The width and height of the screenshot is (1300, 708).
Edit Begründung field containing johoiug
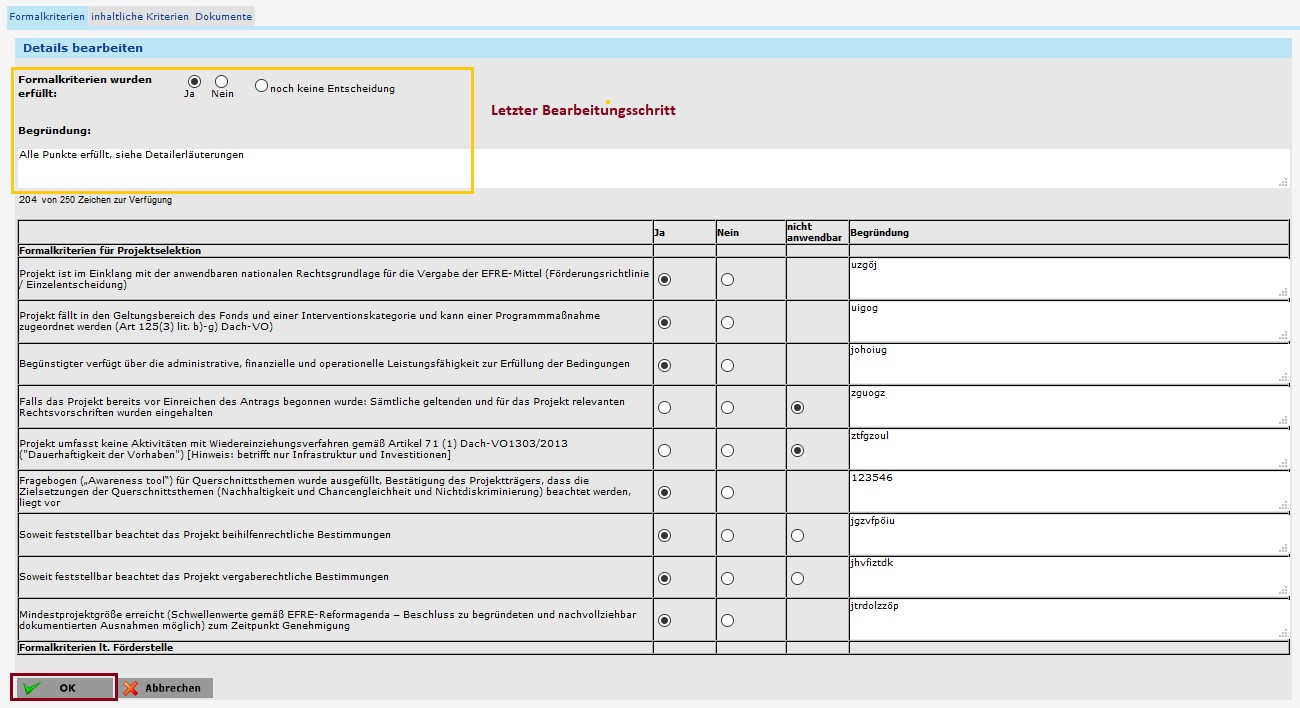[1069, 363]
